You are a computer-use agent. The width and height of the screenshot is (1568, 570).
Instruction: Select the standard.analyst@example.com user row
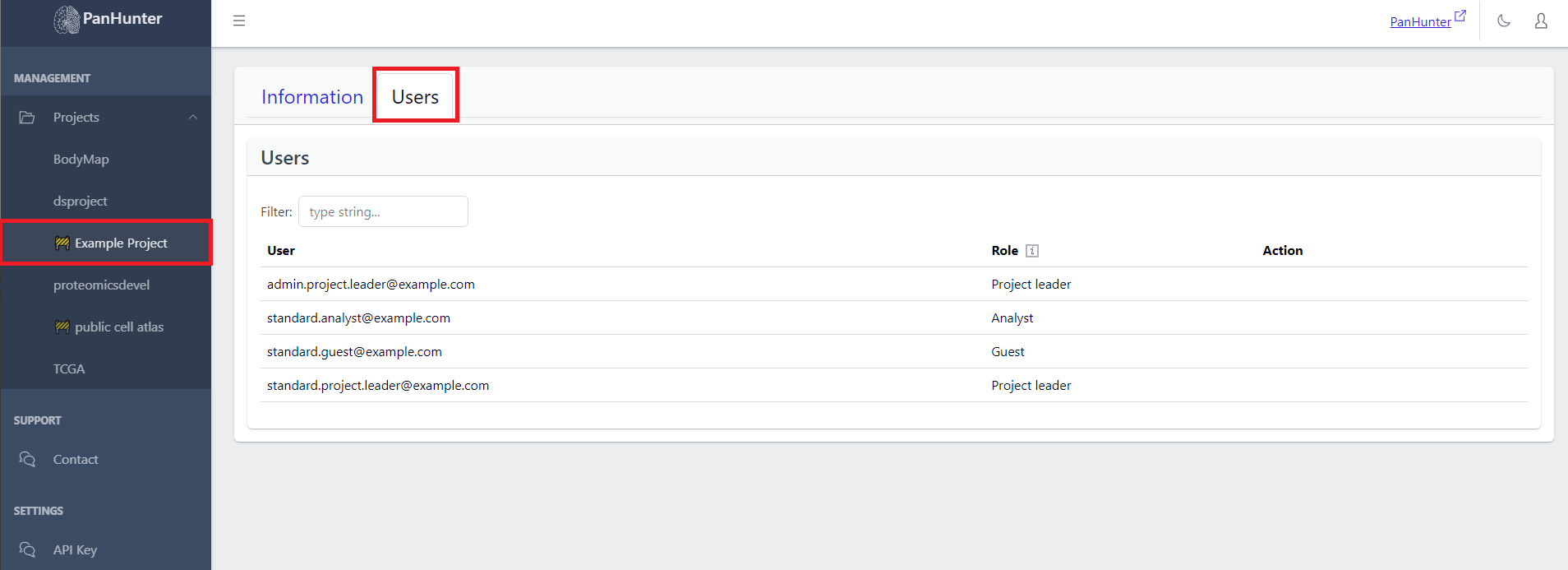click(358, 317)
